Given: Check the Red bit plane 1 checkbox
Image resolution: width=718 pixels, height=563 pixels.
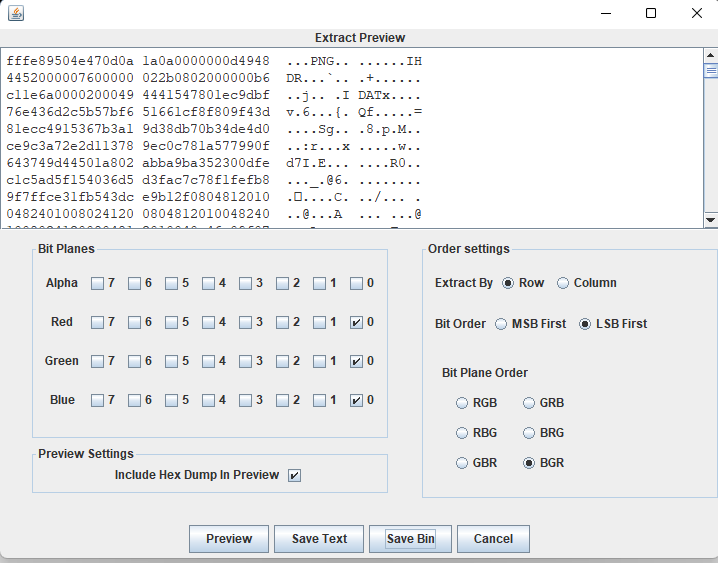Looking at the screenshot, I should pyautogui.click(x=319, y=322).
